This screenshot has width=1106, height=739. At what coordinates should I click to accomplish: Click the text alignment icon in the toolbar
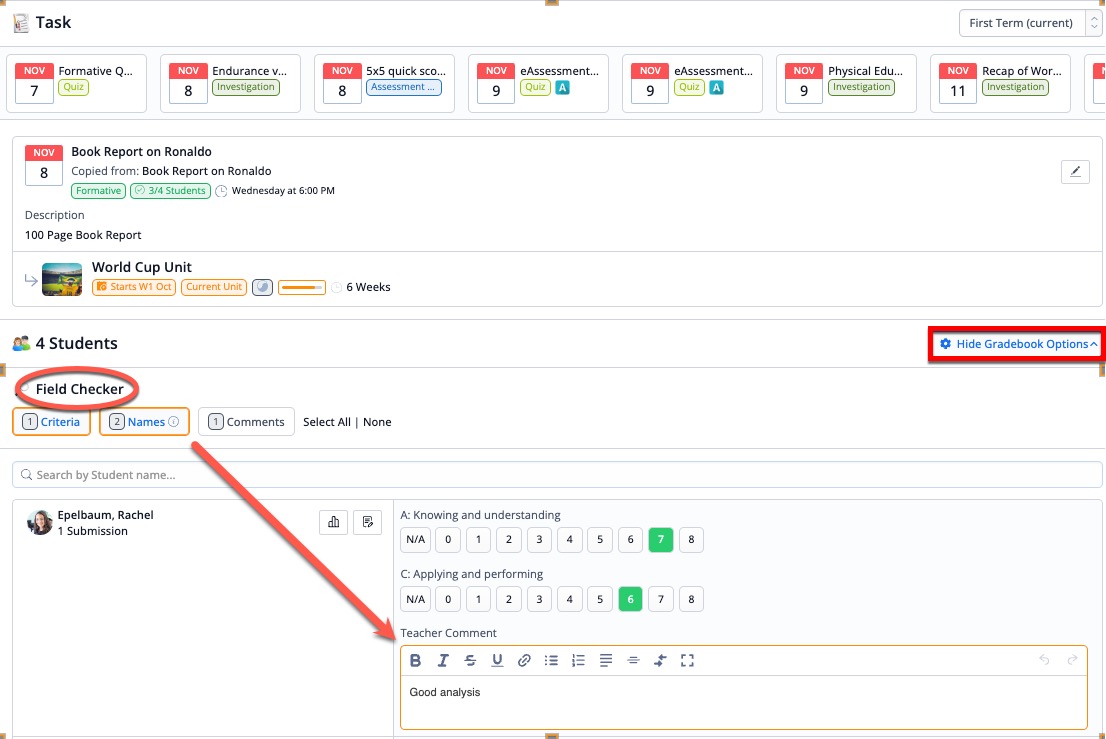606,660
